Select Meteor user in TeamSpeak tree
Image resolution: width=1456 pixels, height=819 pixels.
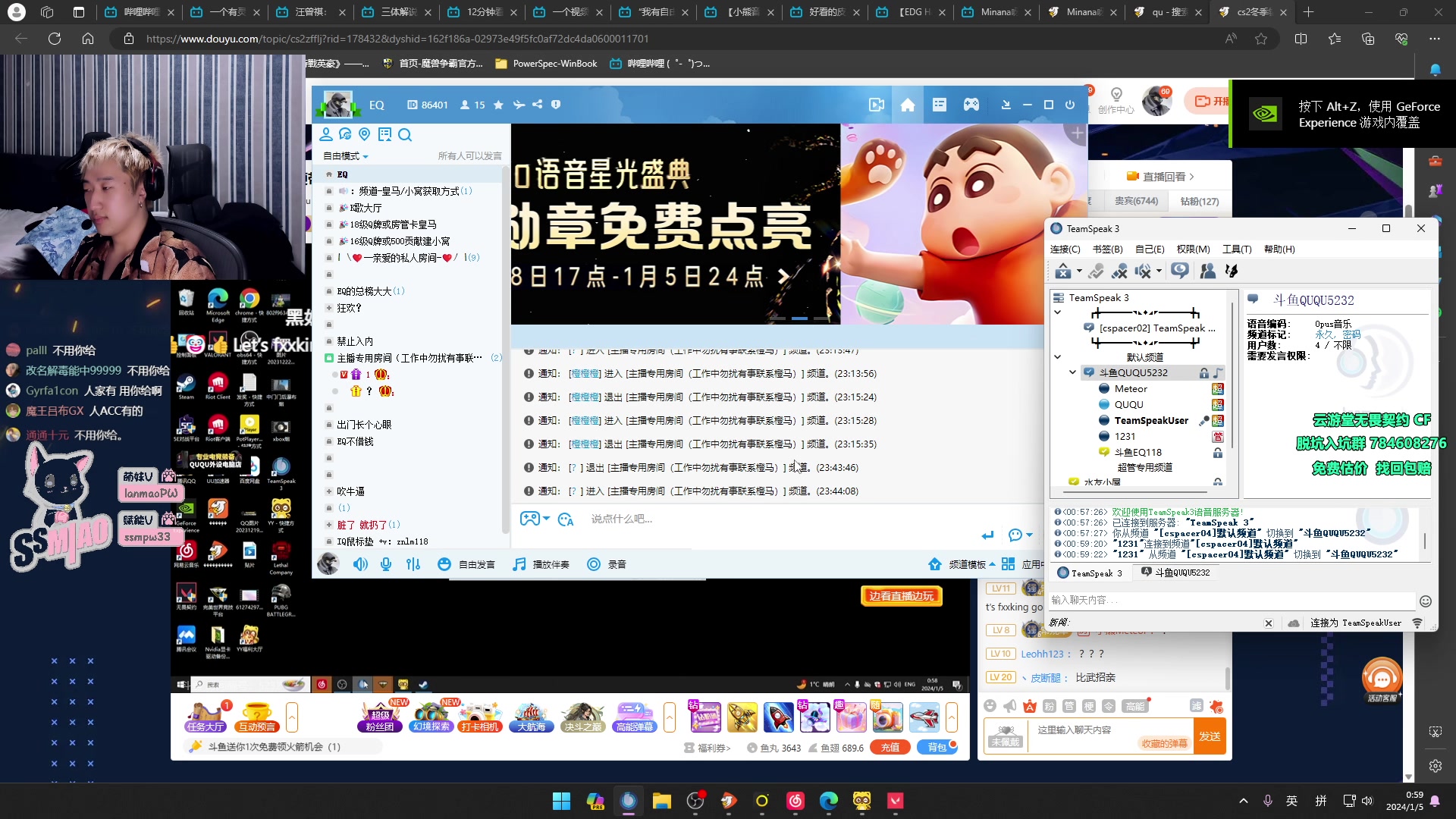point(1130,389)
